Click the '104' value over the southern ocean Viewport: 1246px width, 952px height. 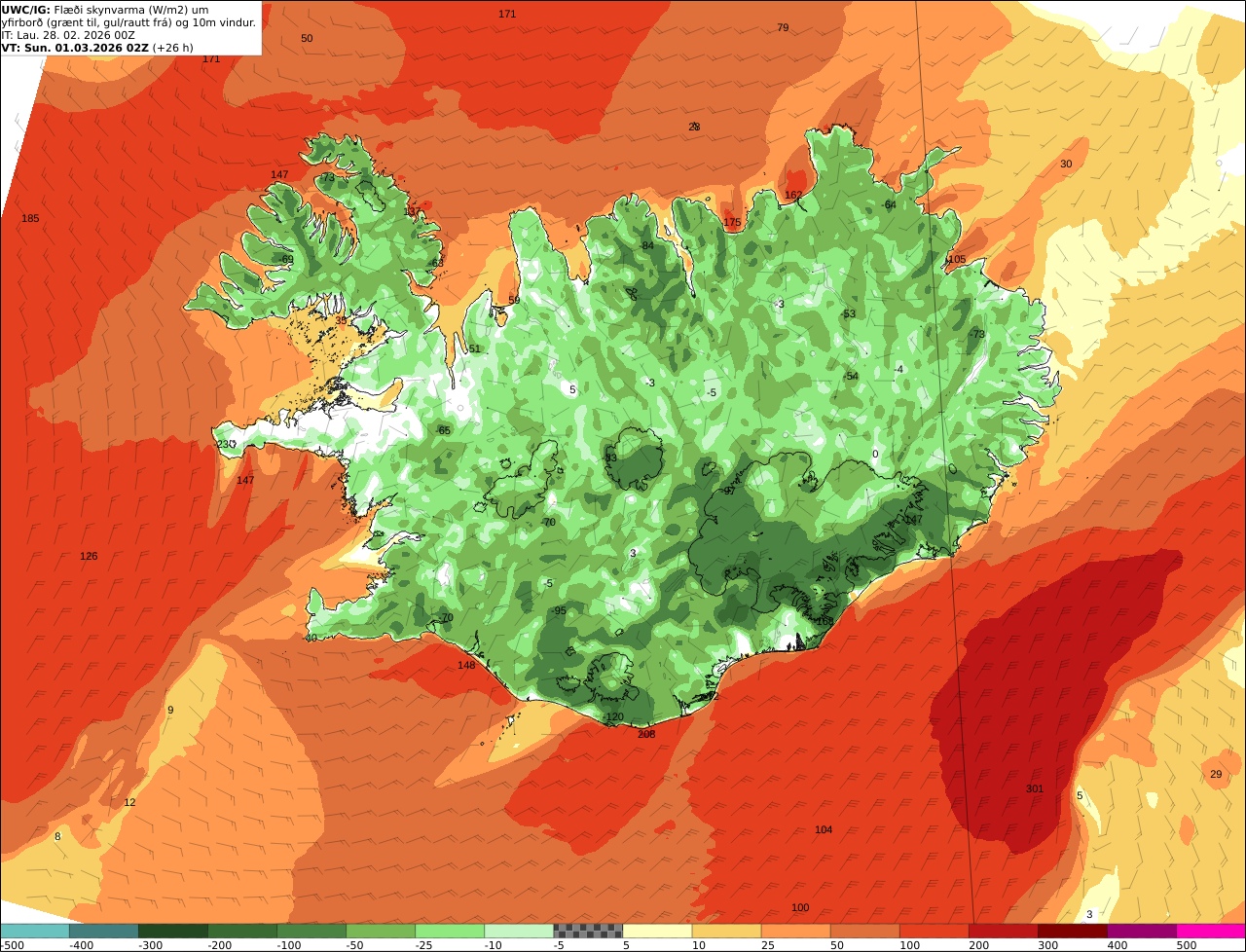coord(824,829)
